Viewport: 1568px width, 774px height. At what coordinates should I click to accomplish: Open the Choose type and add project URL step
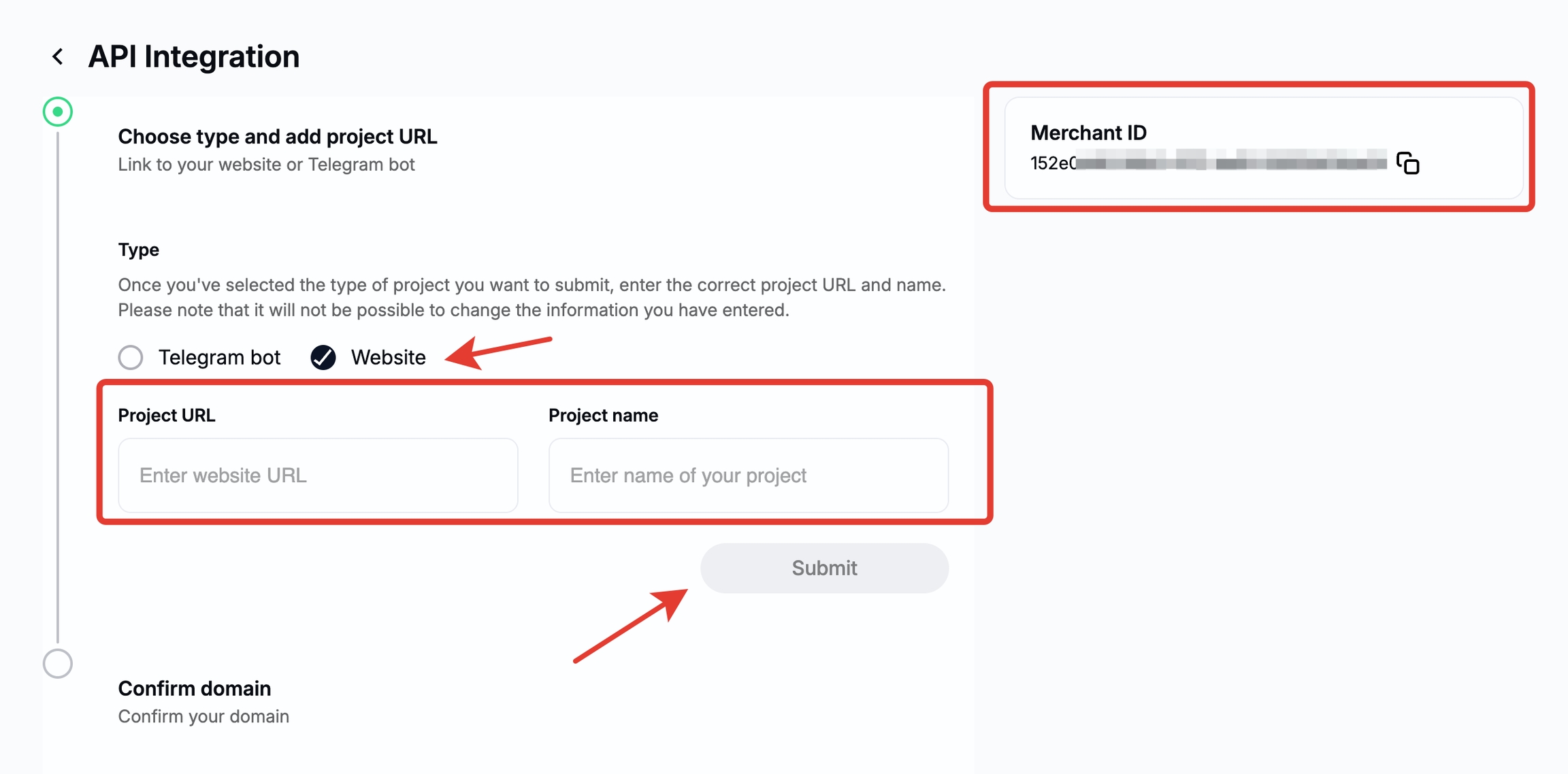(278, 137)
